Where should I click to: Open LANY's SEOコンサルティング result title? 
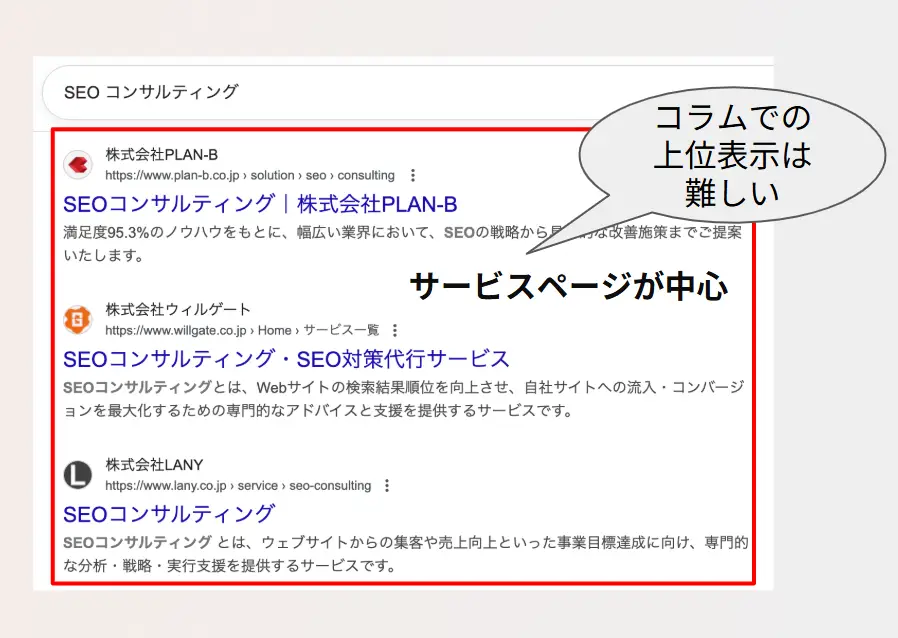(x=168, y=514)
